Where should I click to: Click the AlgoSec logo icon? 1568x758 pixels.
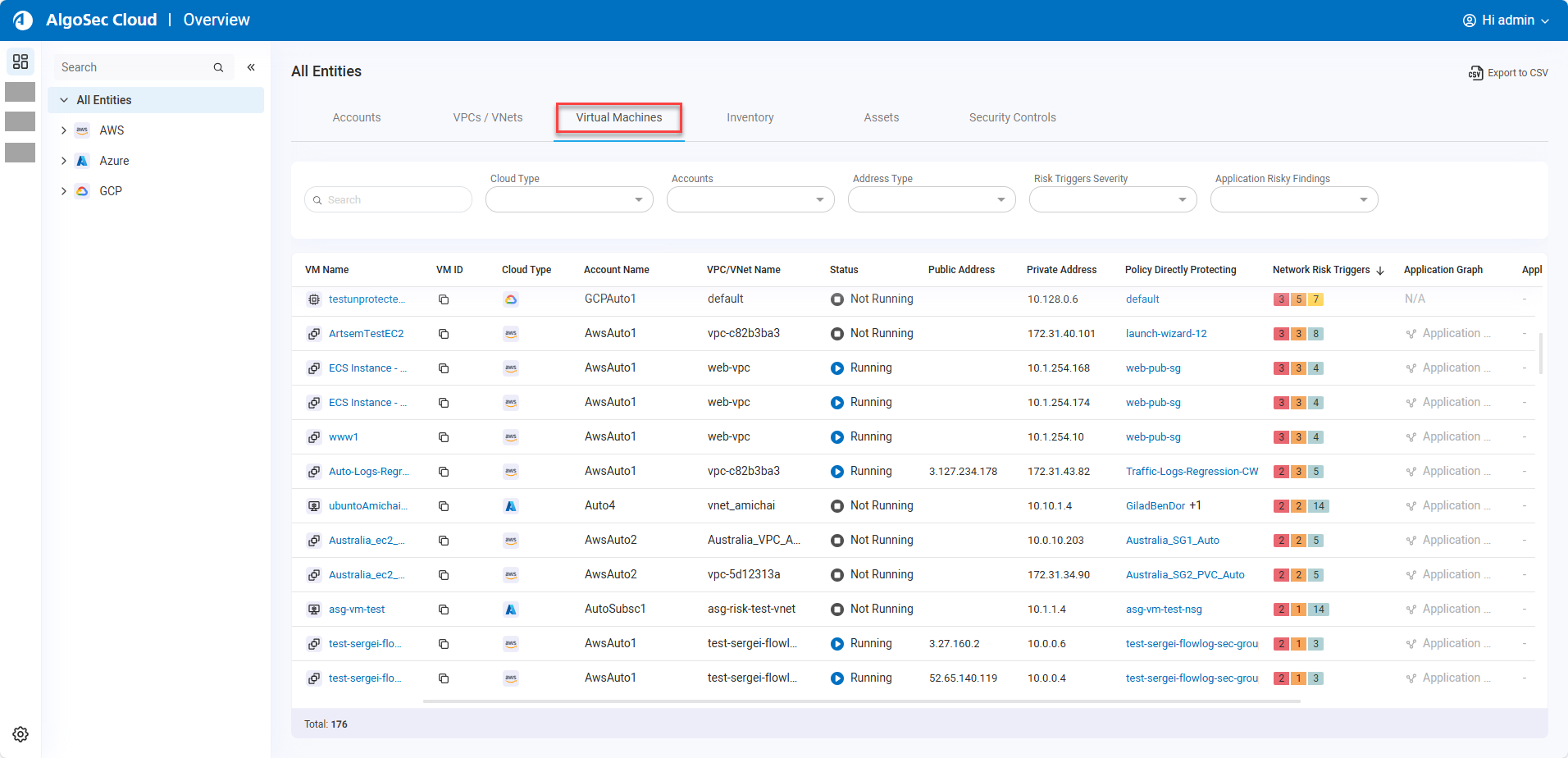pyautogui.click(x=23, y=20)
